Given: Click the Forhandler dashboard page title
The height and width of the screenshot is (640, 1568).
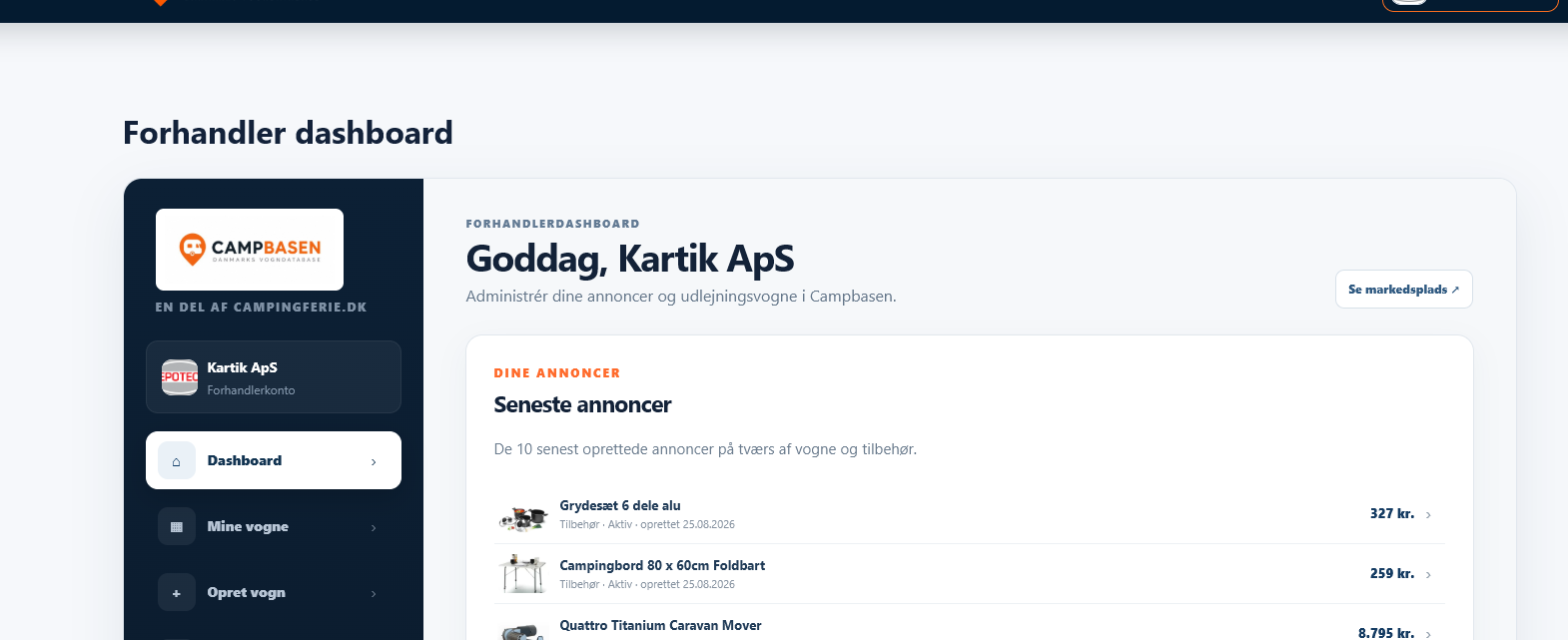Looking at the screenshot, I should [x=288, y=133].
